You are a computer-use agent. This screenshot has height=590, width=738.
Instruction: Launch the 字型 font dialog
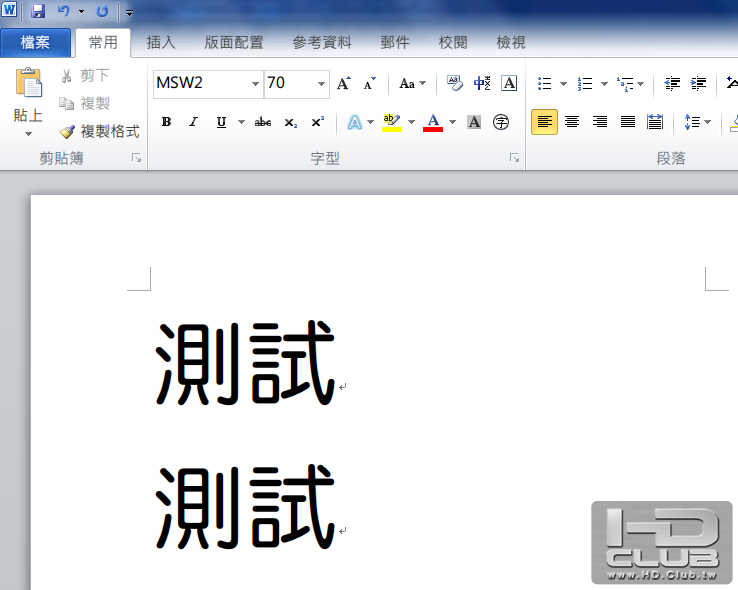point(514,158)
